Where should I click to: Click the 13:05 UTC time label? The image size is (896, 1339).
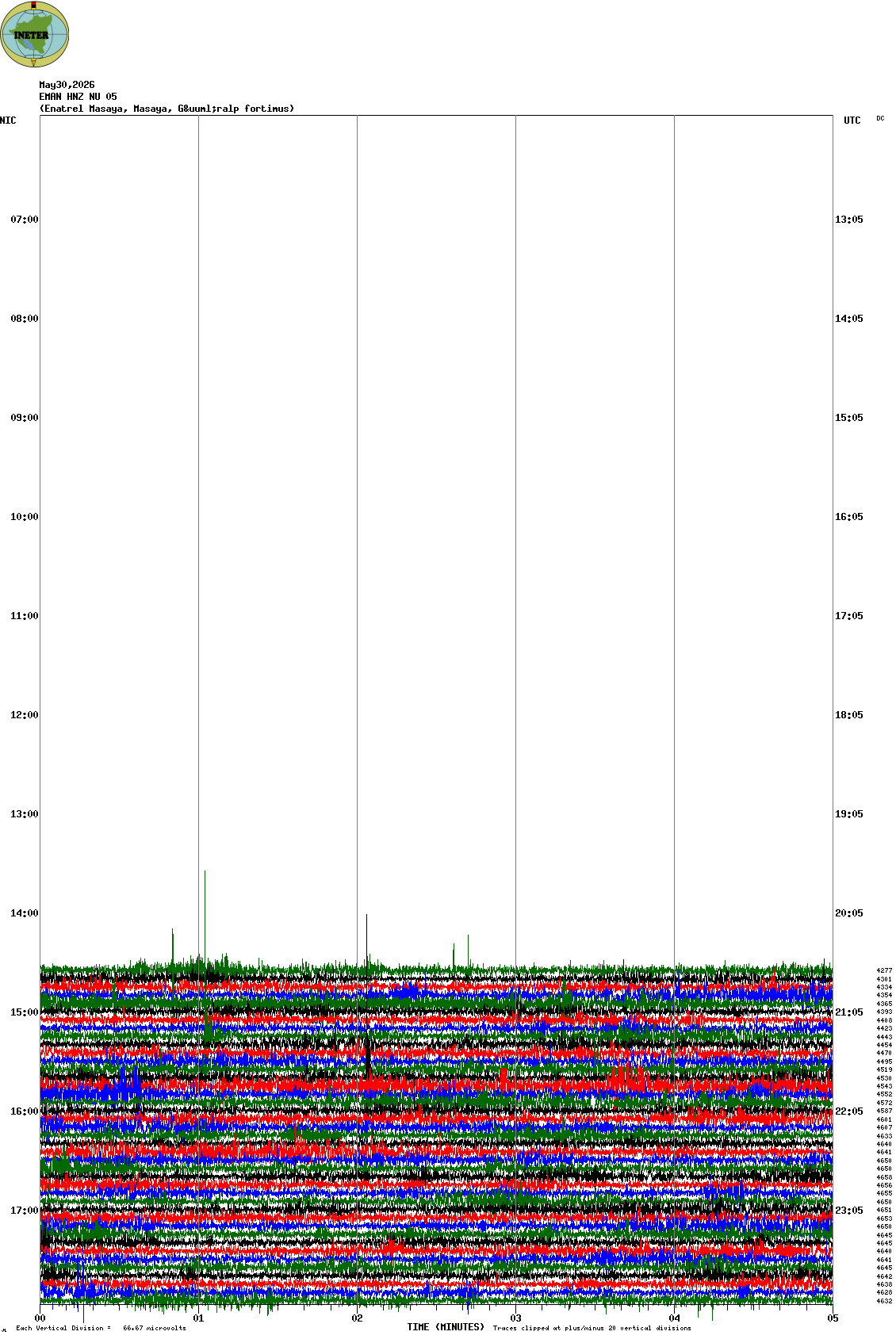(849, 220)
